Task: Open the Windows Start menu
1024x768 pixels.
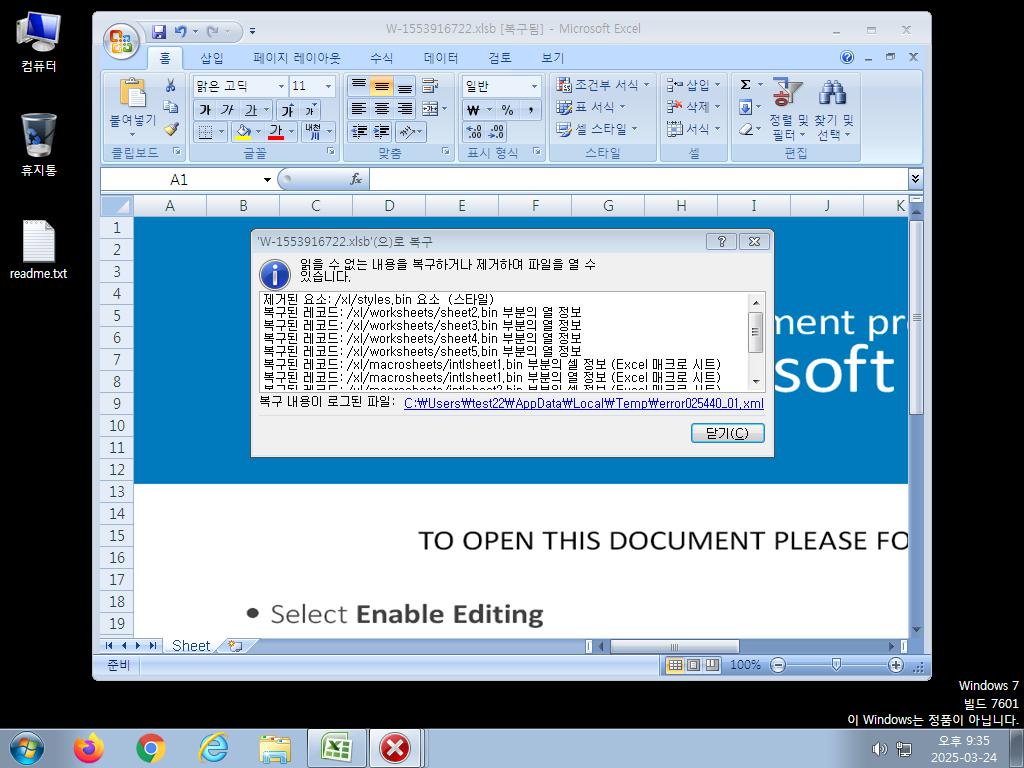Action: point(27,748)
